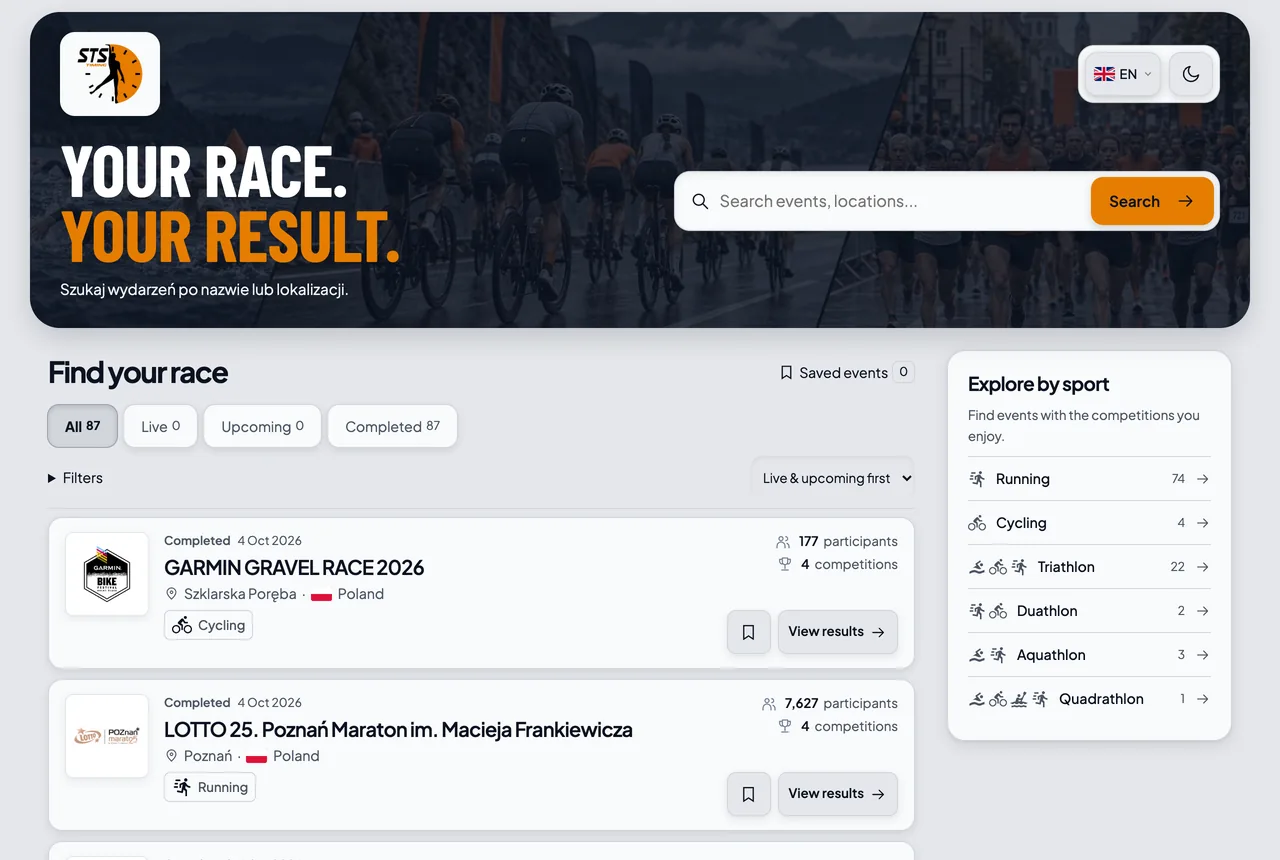The height and width of the screenshot is (860, 1280).
Task: Click the participants icon next to 7,627
Action: 769,704
